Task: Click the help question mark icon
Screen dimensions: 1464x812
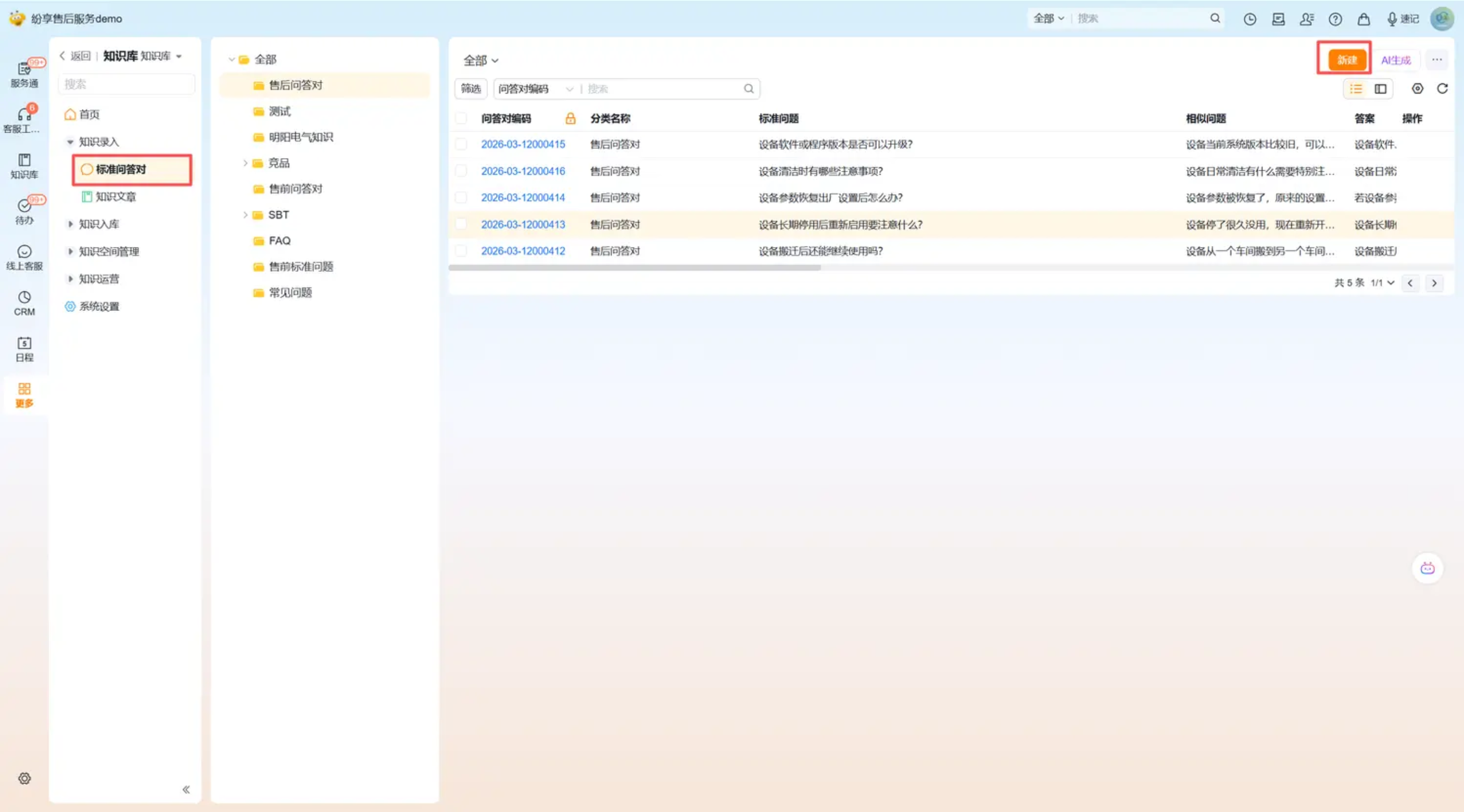Action: (x=1335, y=19)
